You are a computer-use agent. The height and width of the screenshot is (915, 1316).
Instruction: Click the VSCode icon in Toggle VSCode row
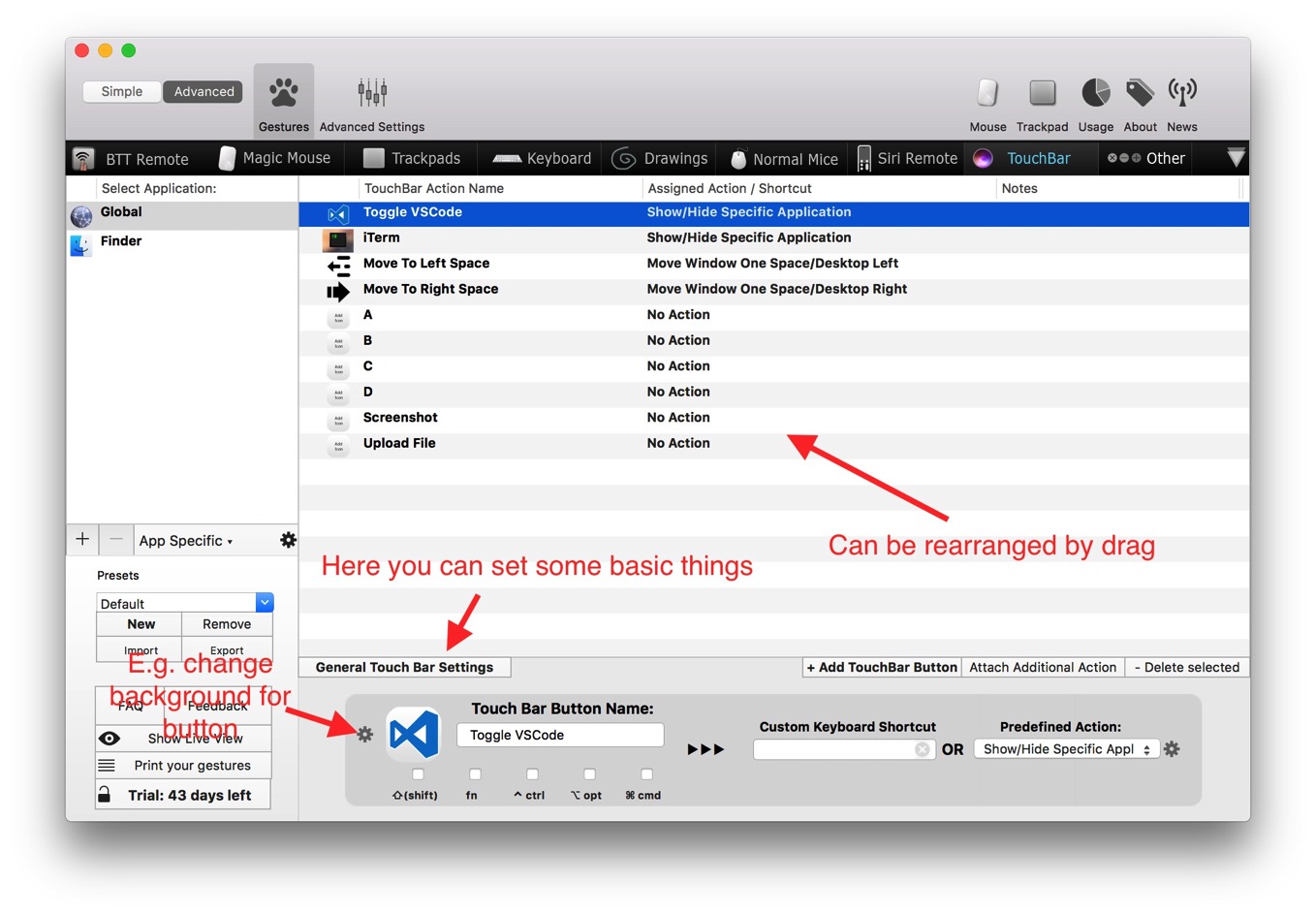click(x=338, y=214)
